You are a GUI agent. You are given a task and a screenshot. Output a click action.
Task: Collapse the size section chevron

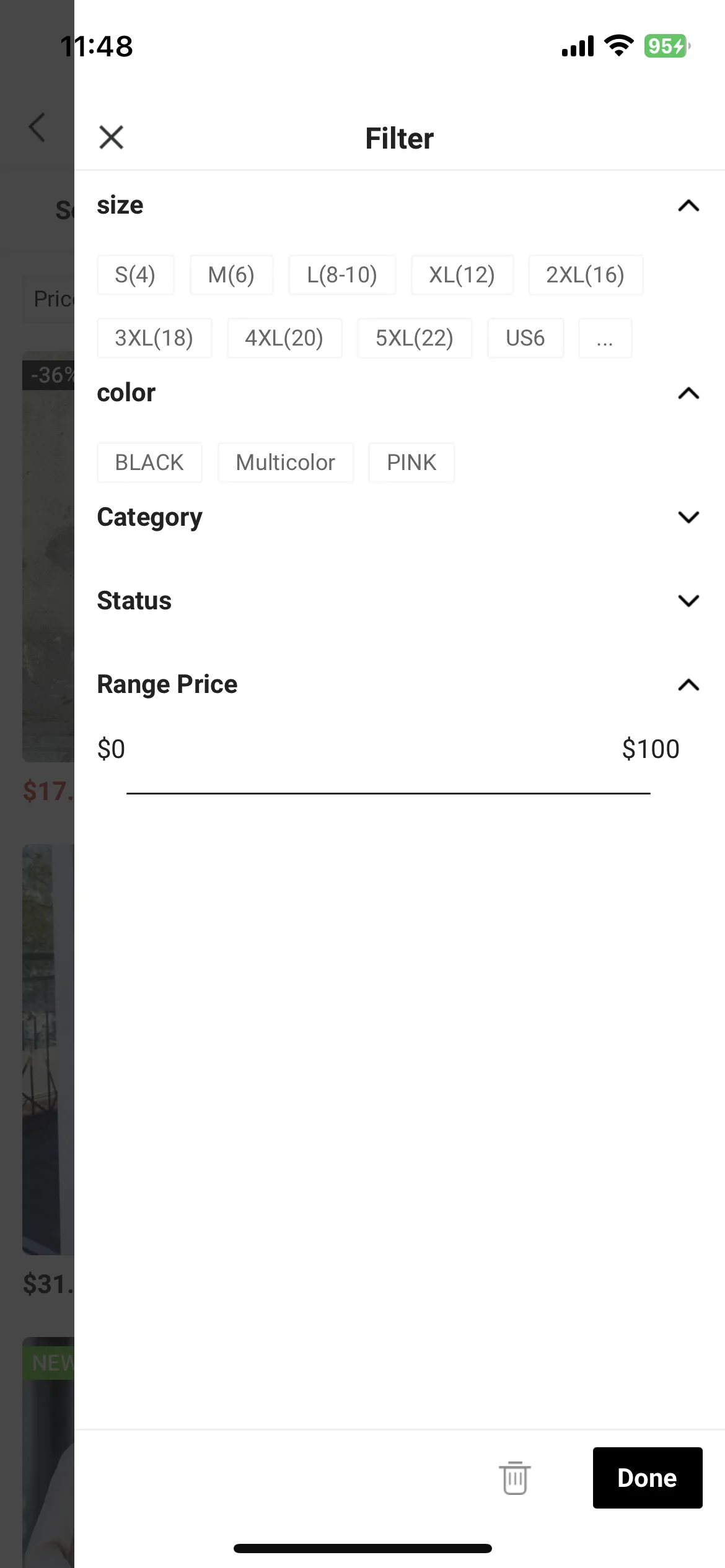[x=688, y=206]
